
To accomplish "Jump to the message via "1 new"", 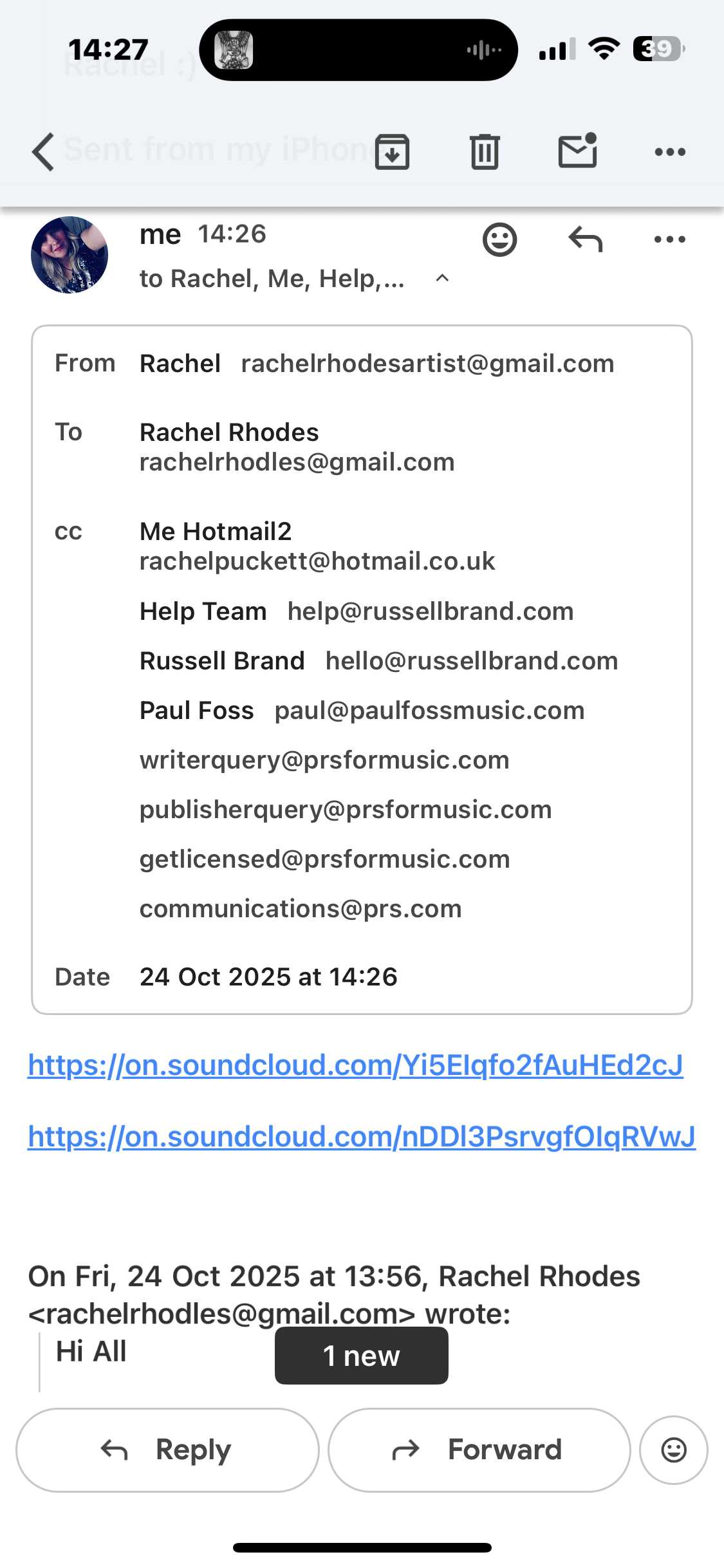I will pos(361,1356).
